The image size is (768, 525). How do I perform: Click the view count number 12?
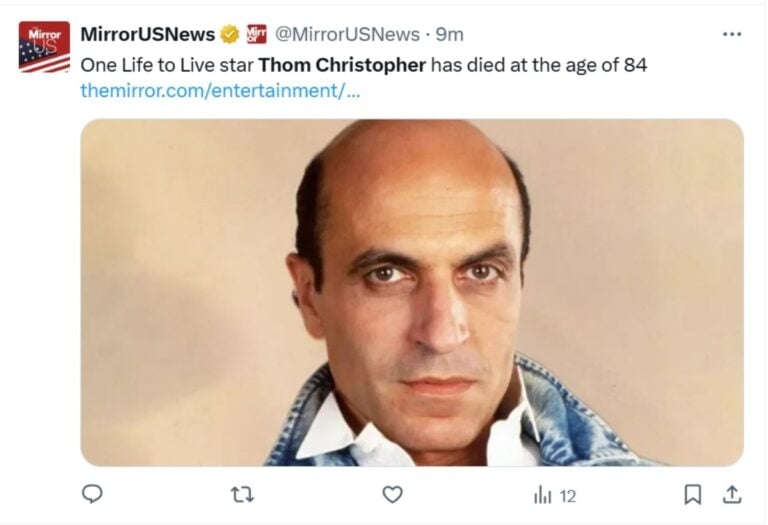pos(567,496)
